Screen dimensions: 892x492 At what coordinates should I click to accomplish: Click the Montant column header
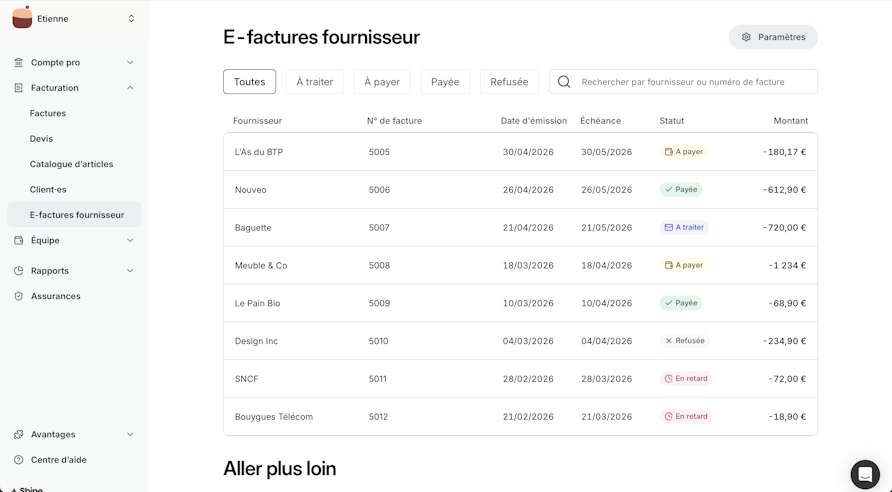791,121
